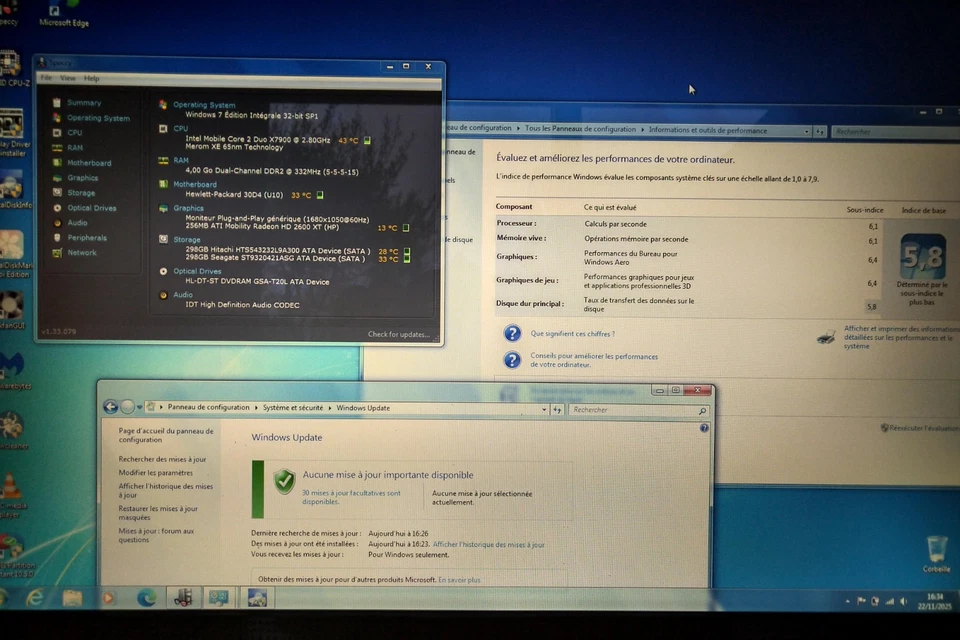Viewport: 960px width, 640px height.
Task: Click Check for updates in Speccy
Action: pyautogui.click(x=398, y=334)
